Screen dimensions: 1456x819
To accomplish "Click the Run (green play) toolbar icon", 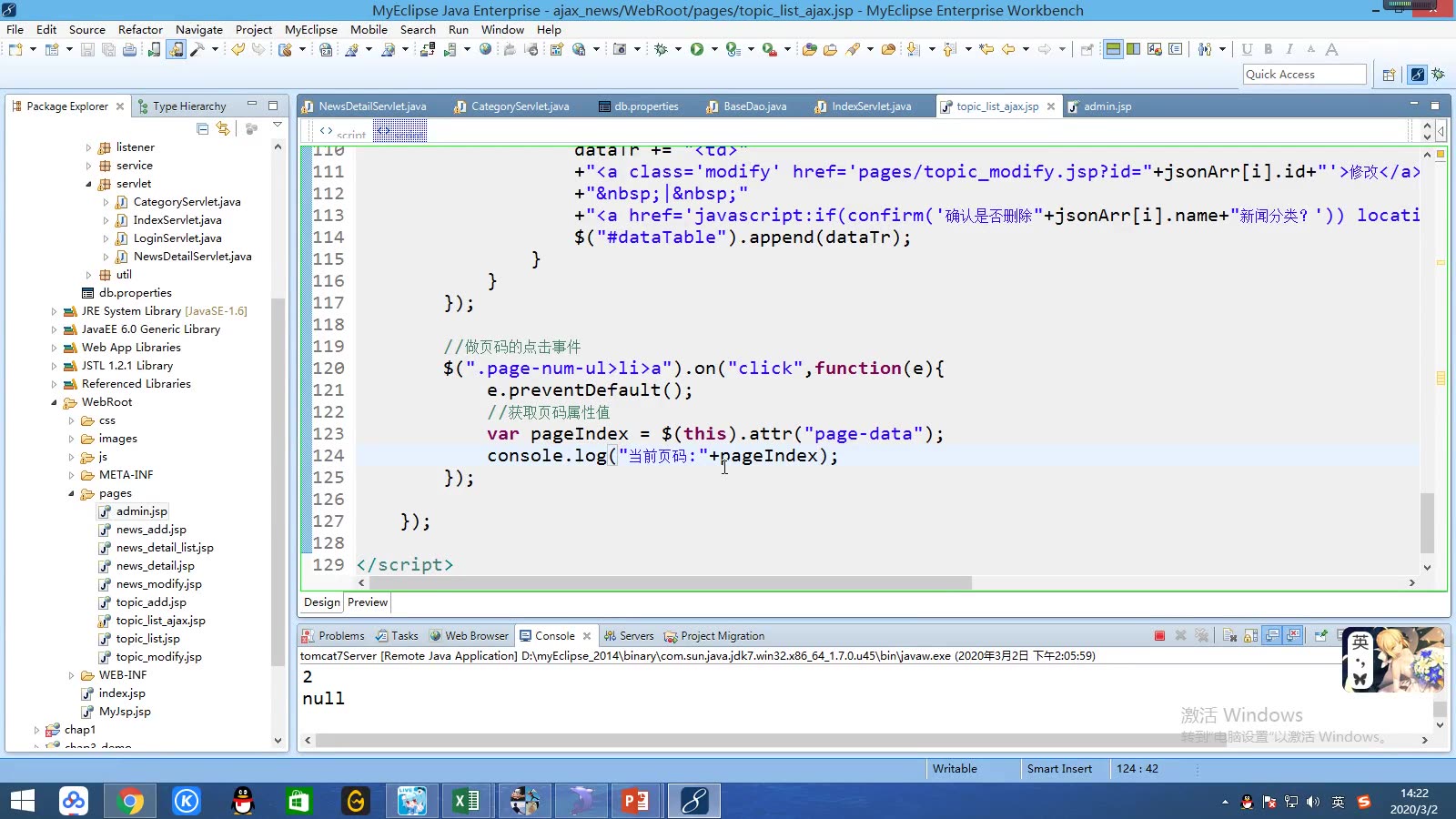I will [x=697, y=49].
